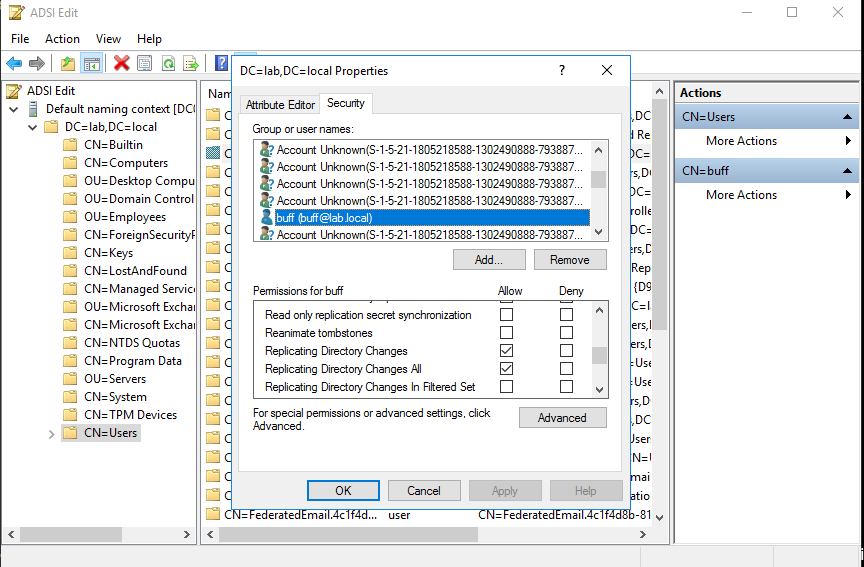Click the OU=Servers folder icon
864x567 pixels.
pyautogui.click(x=70, y=379)
